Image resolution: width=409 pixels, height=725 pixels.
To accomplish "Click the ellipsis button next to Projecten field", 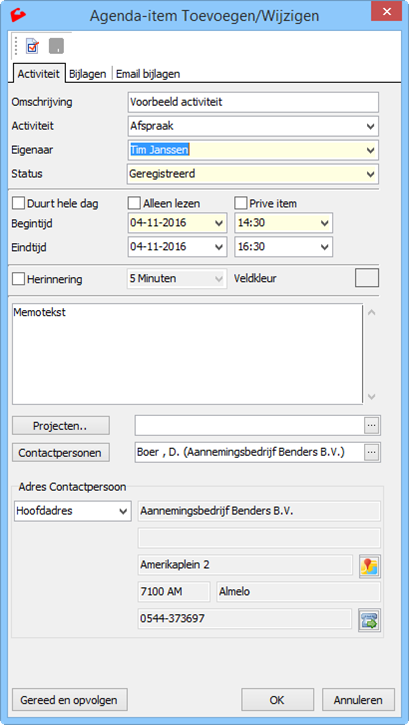I will point(372,425).
